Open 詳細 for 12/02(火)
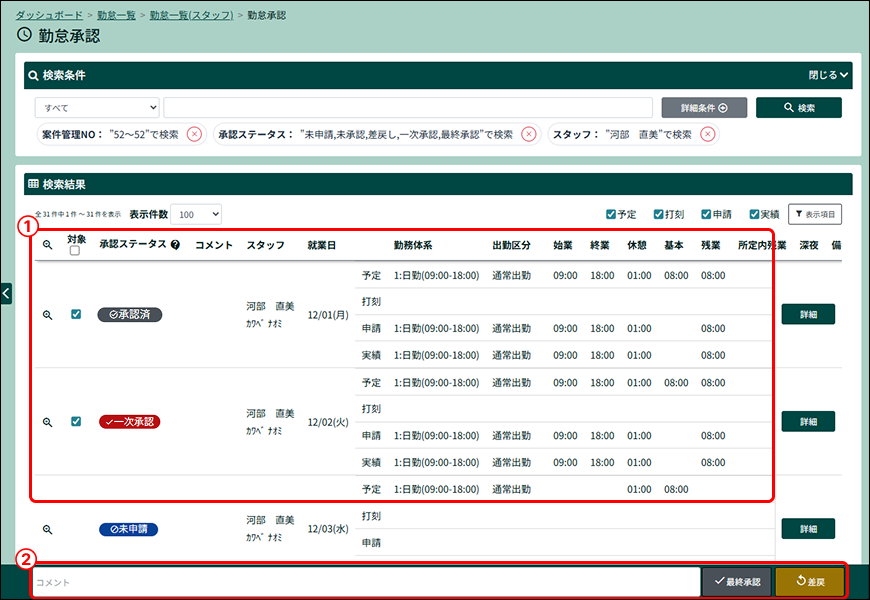 tap(808, 421)
